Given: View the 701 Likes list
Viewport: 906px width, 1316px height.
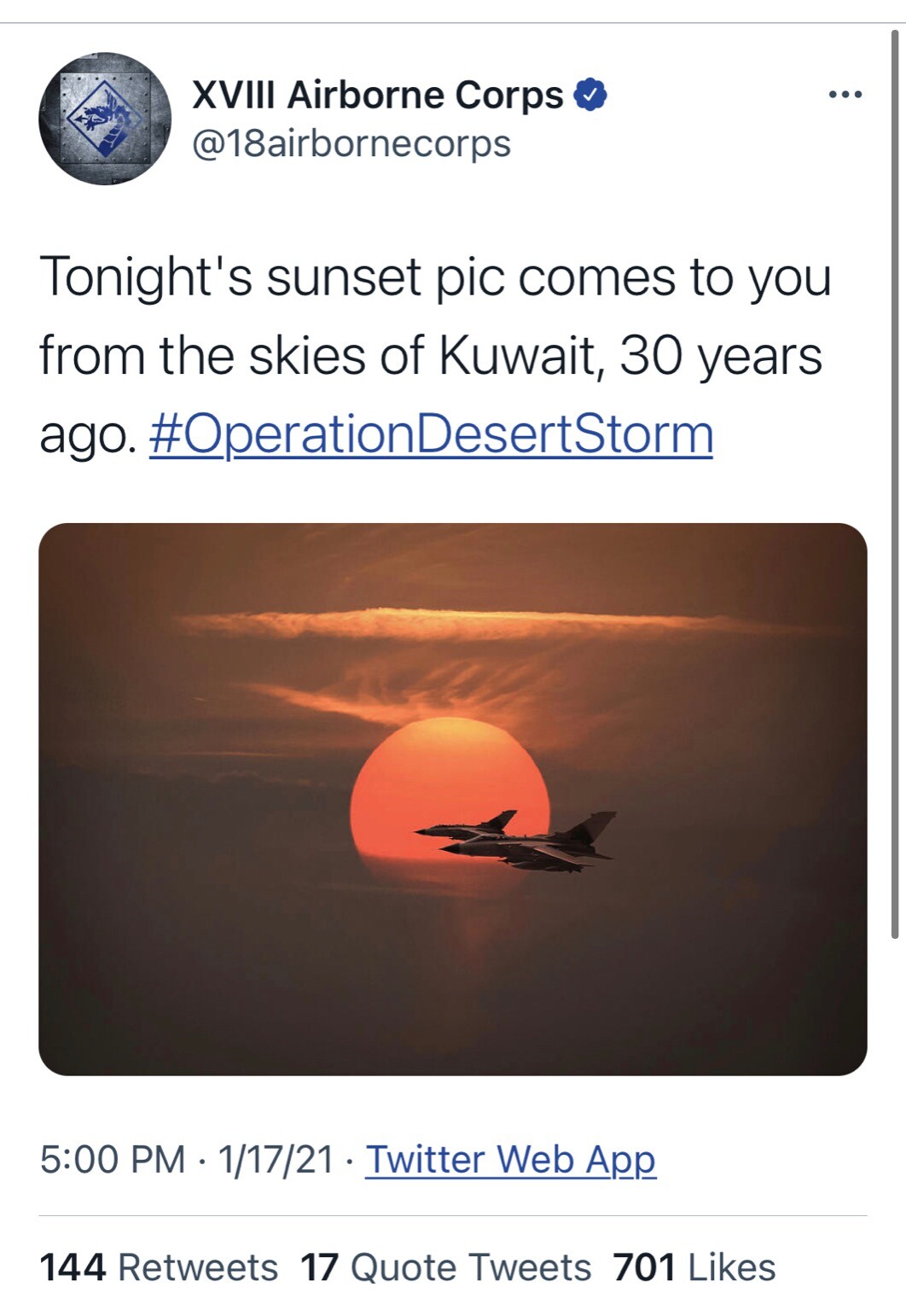Looking at the screenshot, I should coord(694,1267).
